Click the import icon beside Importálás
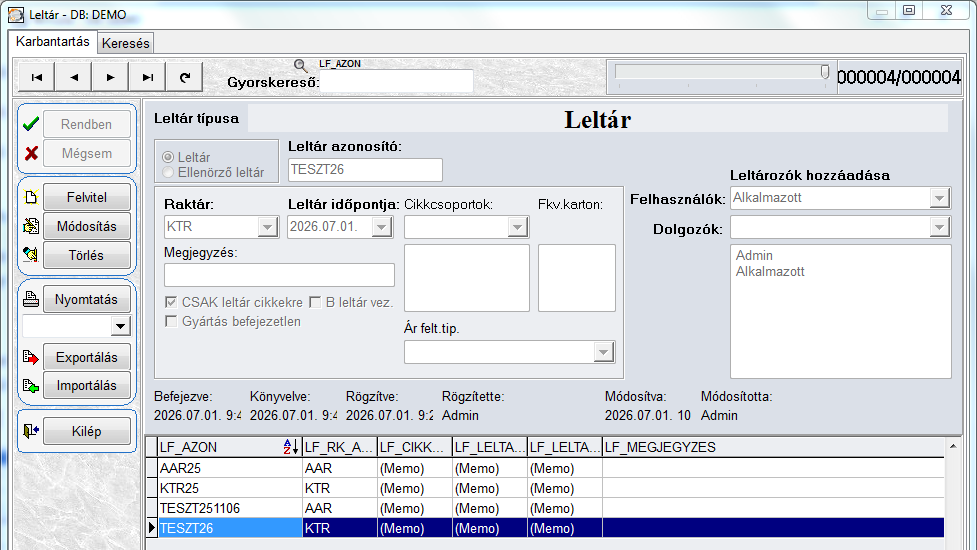Screen dimensions: 977x550 click(31, 386)
